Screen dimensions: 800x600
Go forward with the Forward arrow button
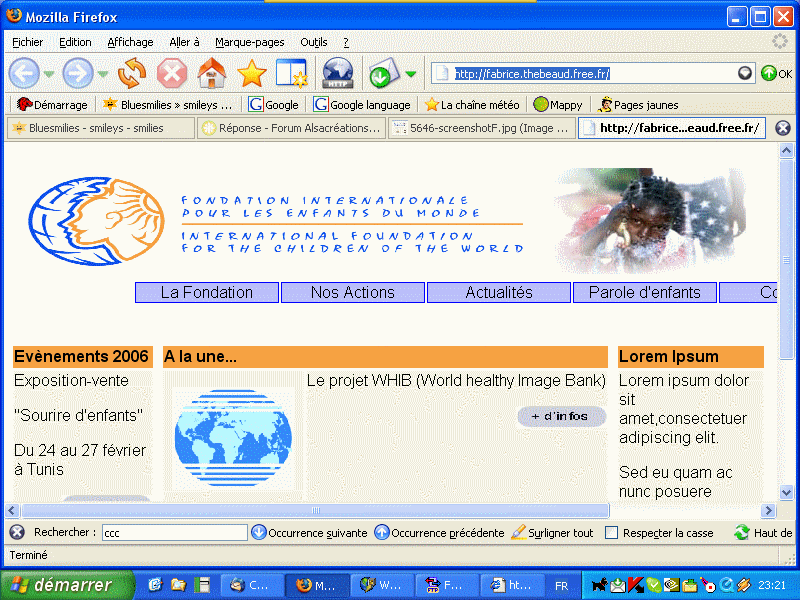click(x=78, y=73)
